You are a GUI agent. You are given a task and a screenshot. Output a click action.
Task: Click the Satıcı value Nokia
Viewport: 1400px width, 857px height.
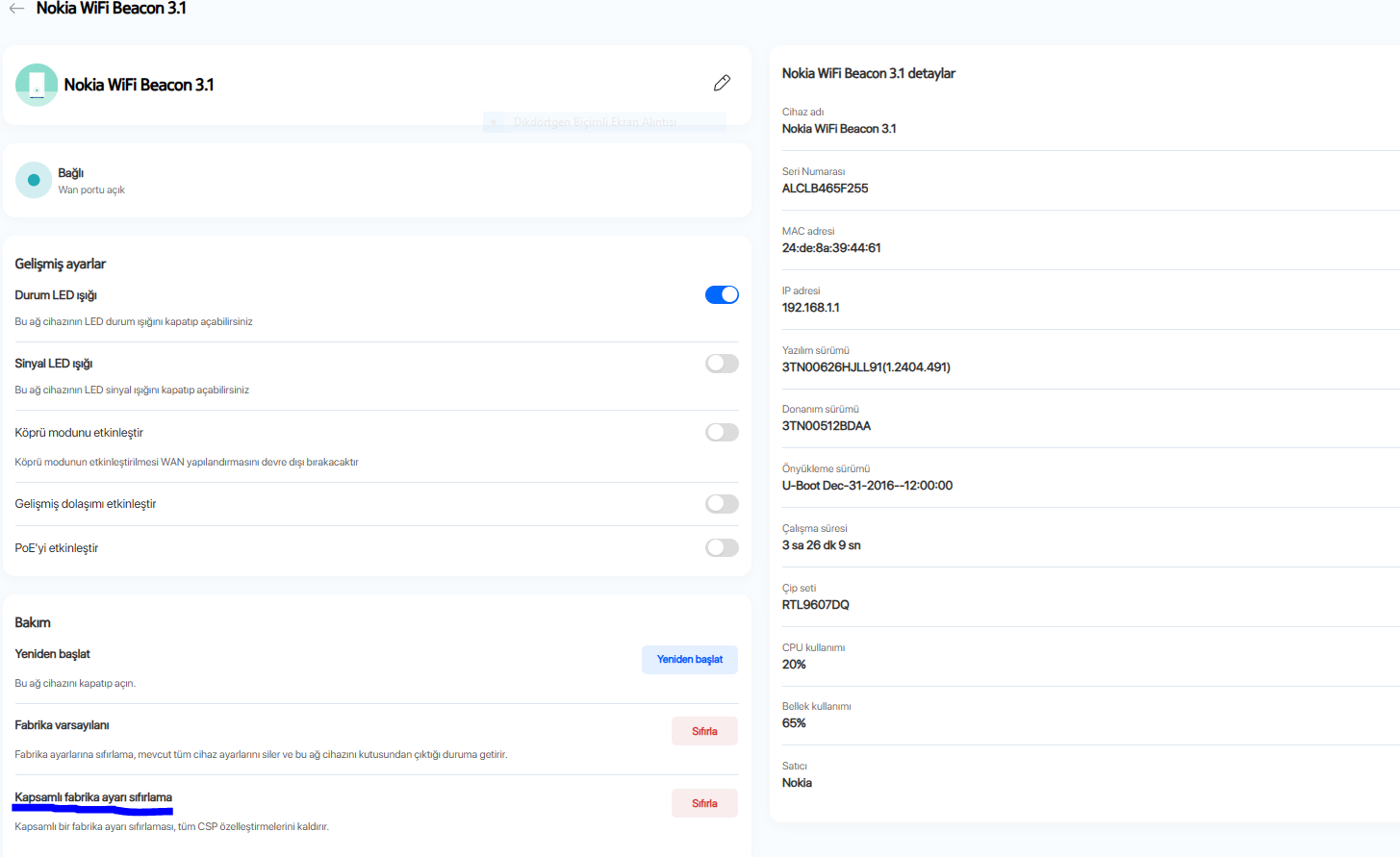pos(797,783)
